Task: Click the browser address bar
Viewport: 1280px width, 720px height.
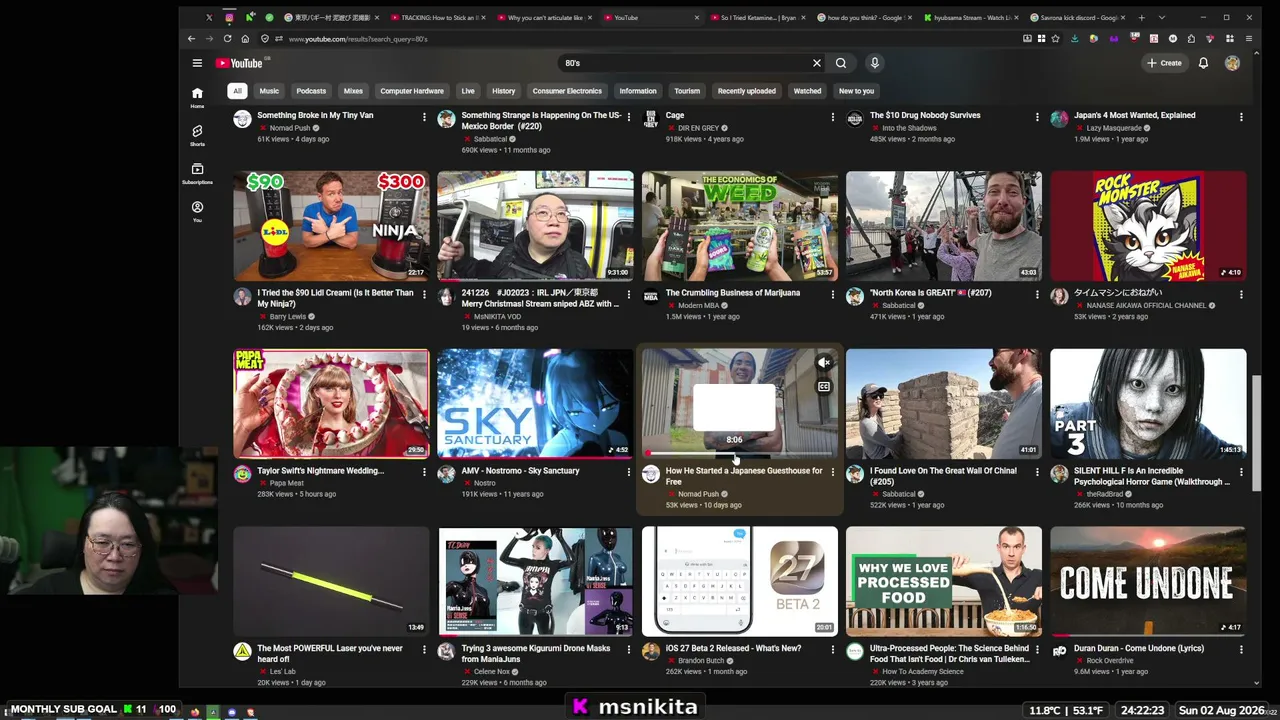Action: click(650, 39)
